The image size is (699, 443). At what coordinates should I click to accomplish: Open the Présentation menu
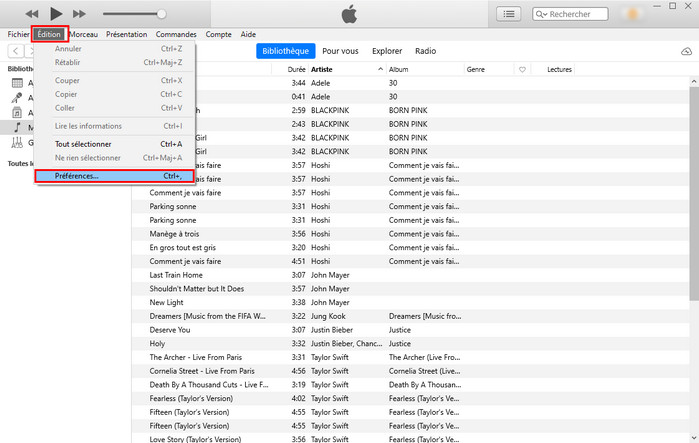(126, 34)
